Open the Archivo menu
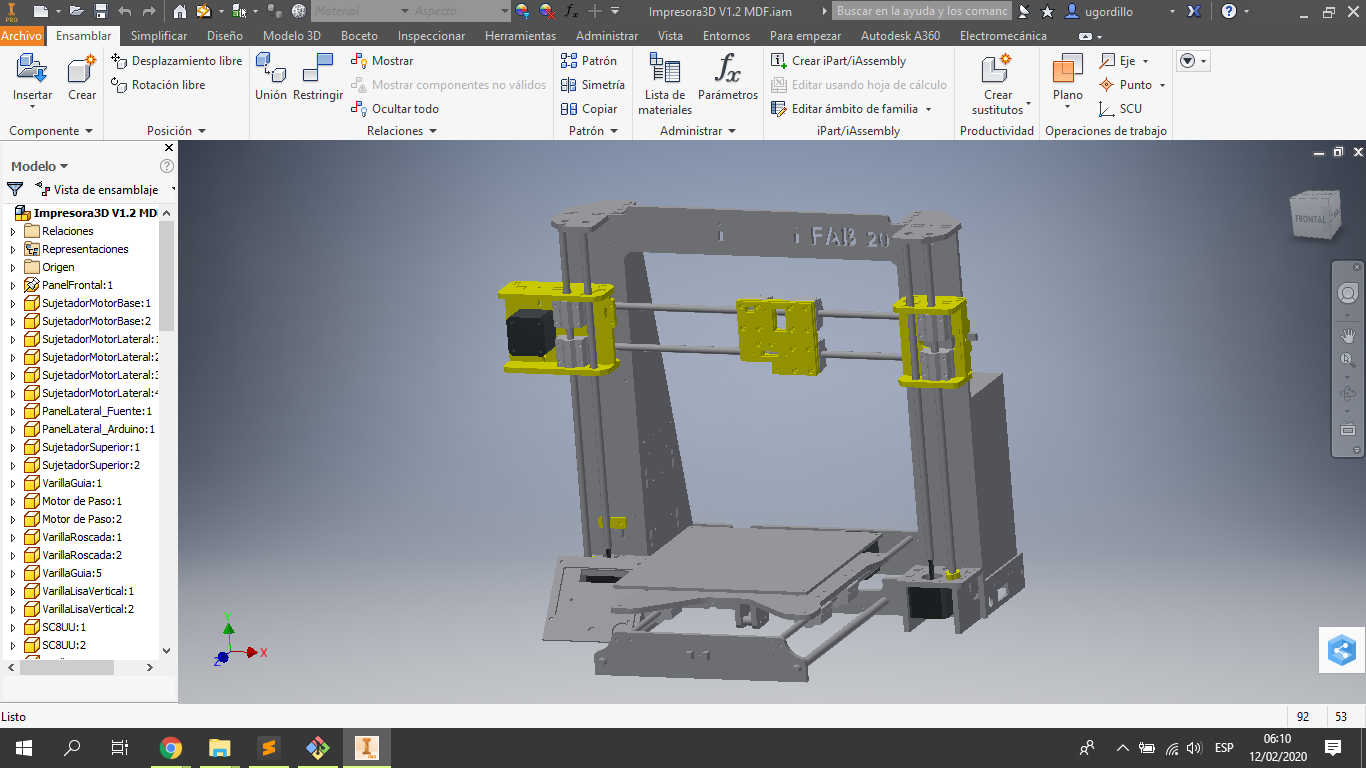Screen dimensions: 1366x768 coord(22,36)
